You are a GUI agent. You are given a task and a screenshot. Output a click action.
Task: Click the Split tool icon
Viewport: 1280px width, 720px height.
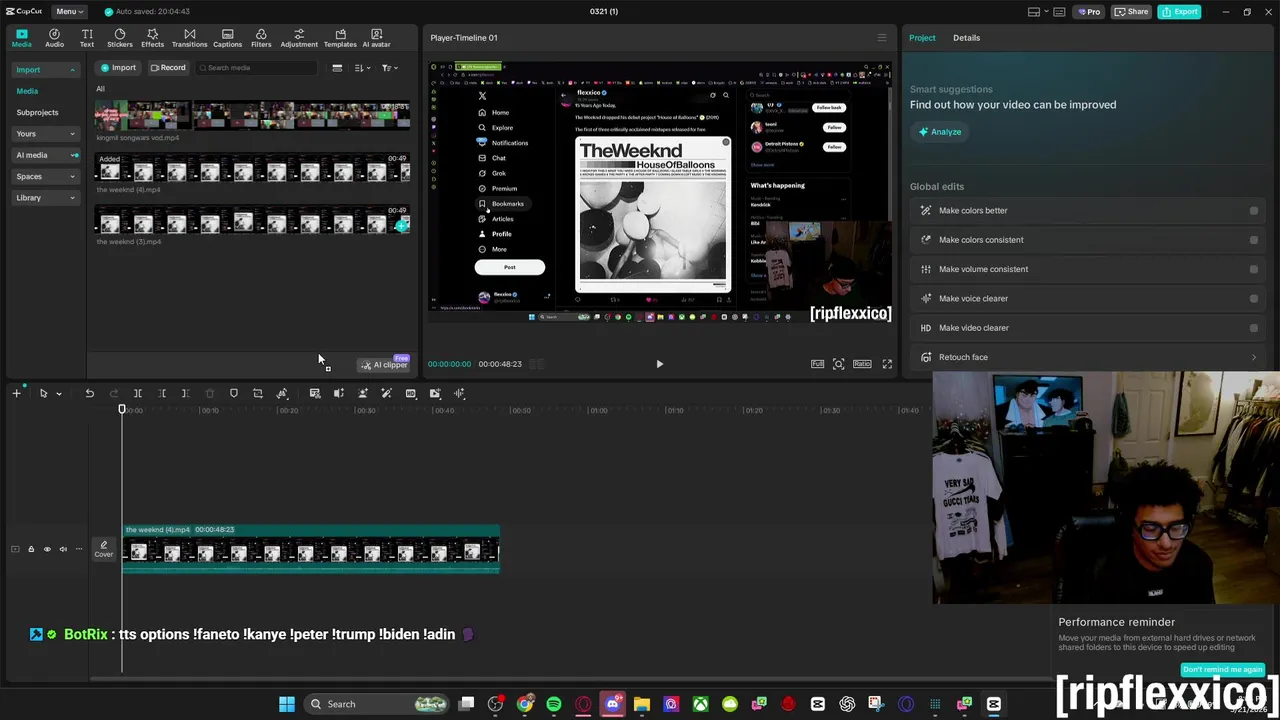coord(138,393)
